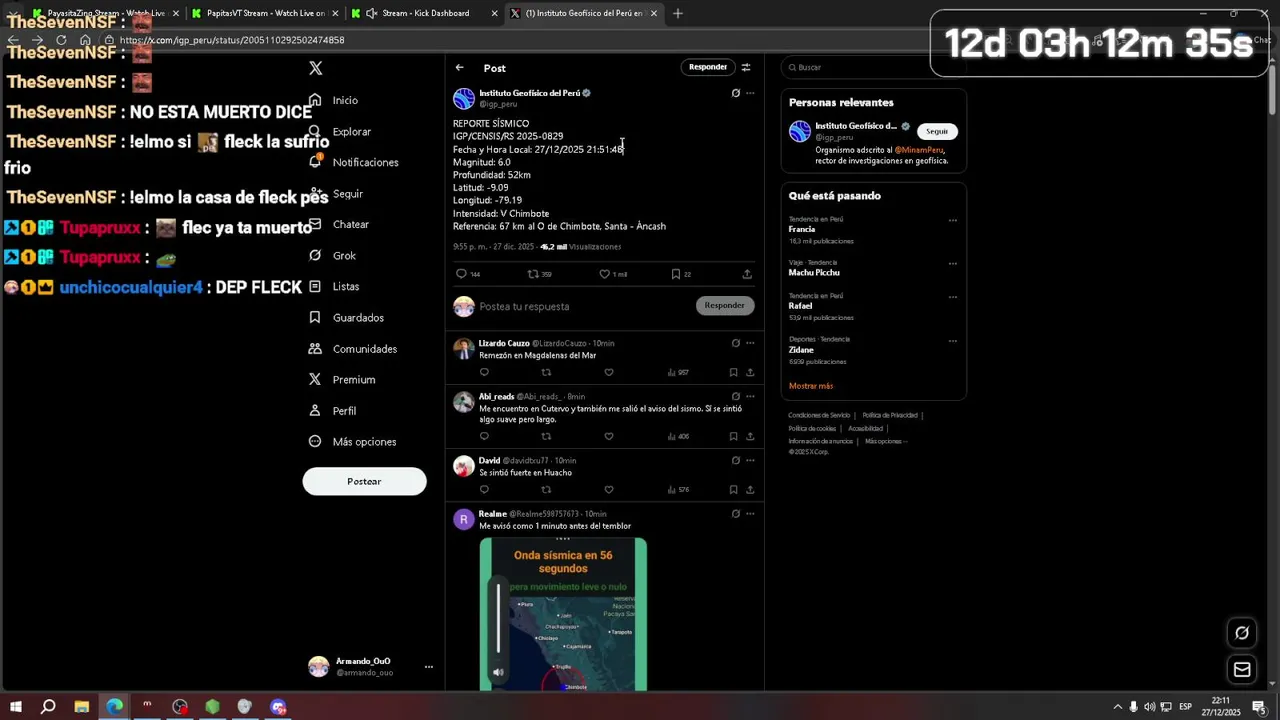Click the Mostrar más link
This screenshot has width=1280, height=720.
810,386
